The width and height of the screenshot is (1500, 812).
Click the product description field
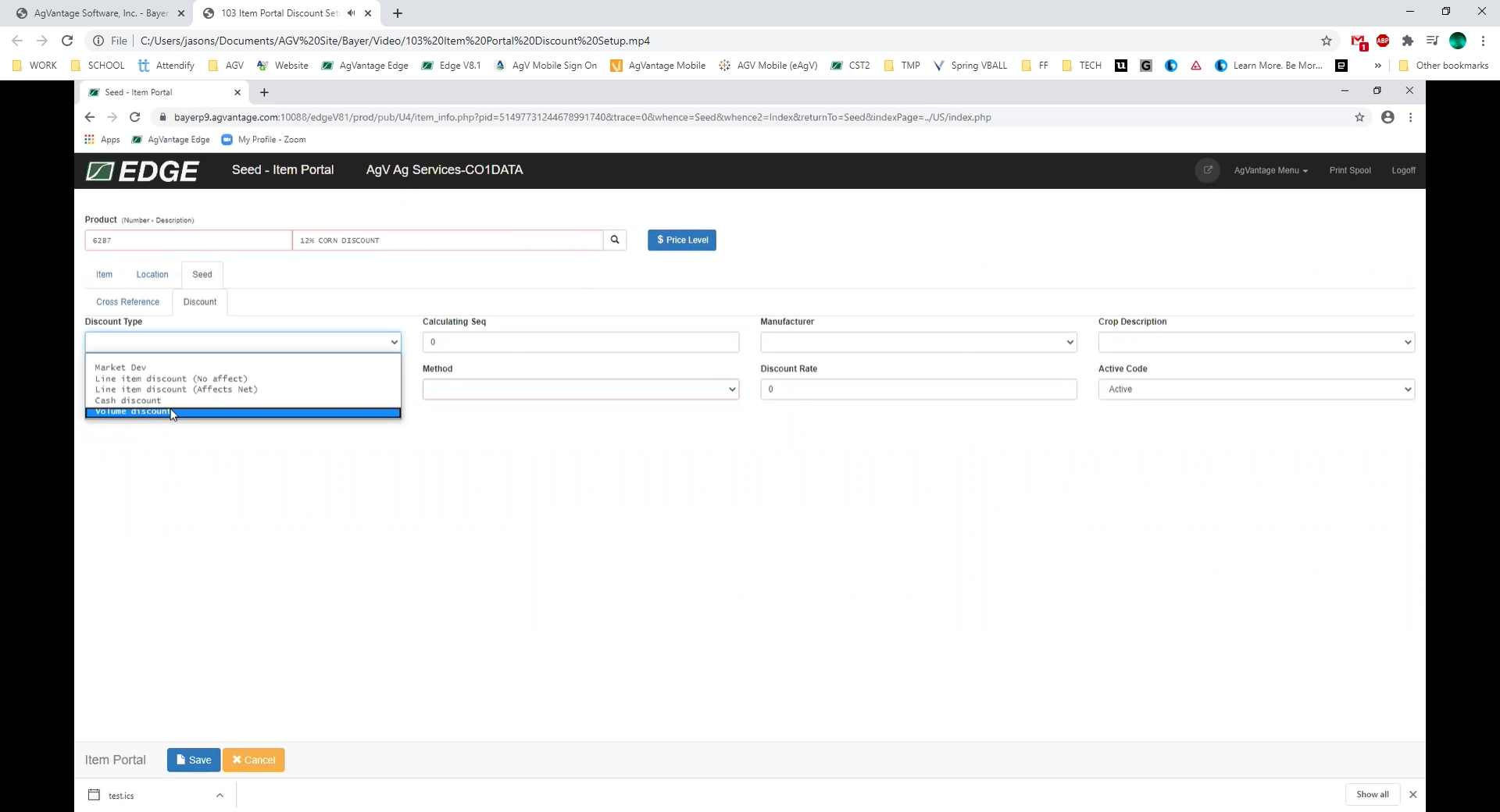click(448, 240)
